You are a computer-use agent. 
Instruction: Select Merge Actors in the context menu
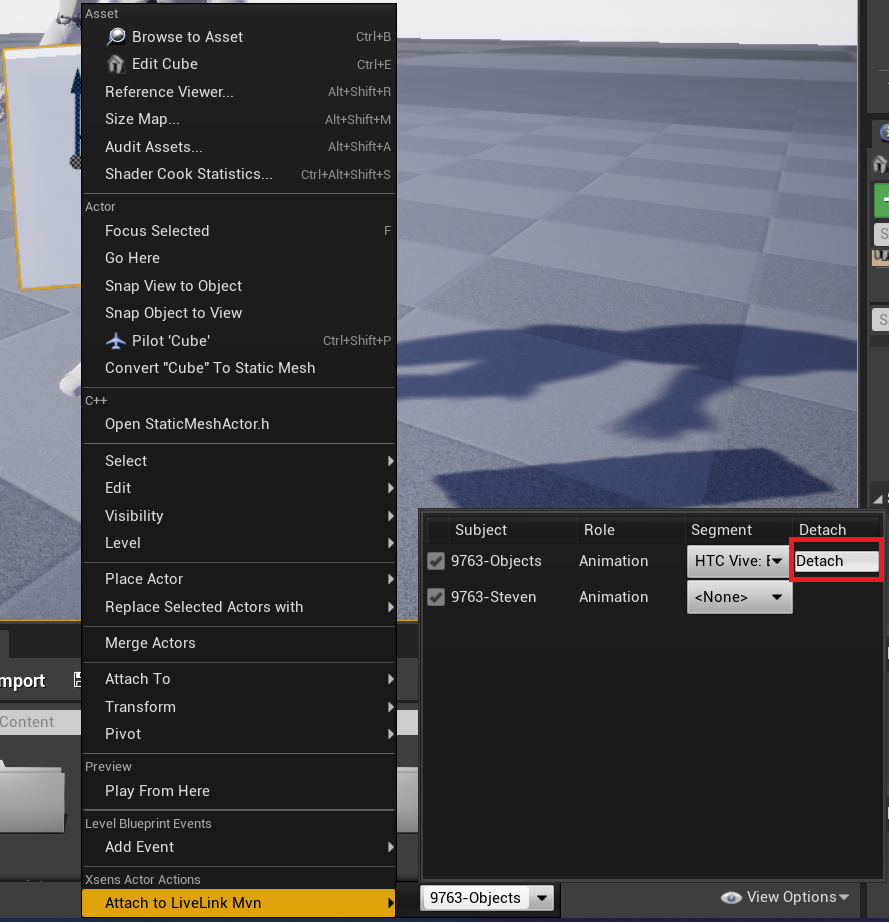pos(151,643)
